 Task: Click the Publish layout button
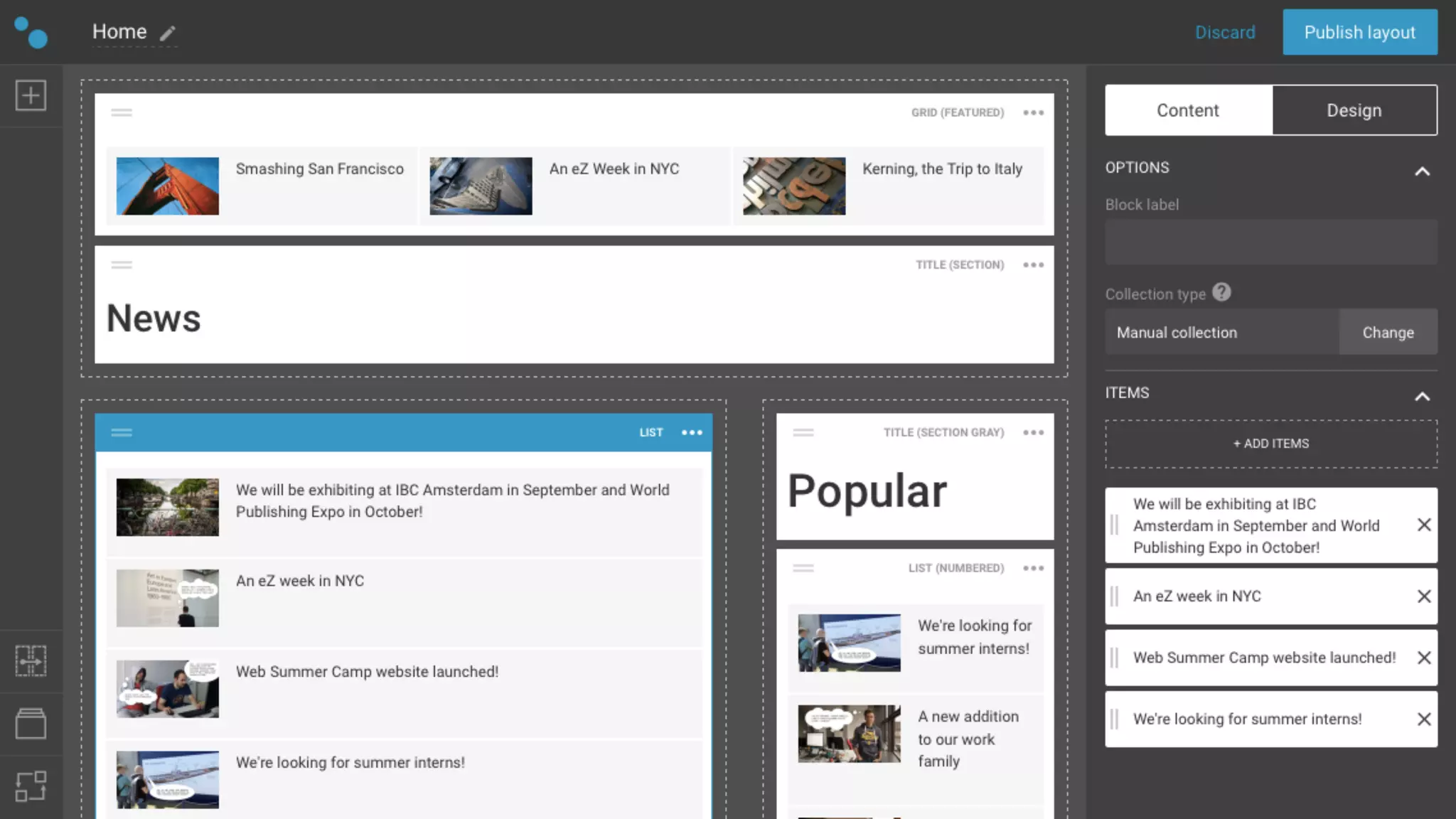(x=1359, y=32)
